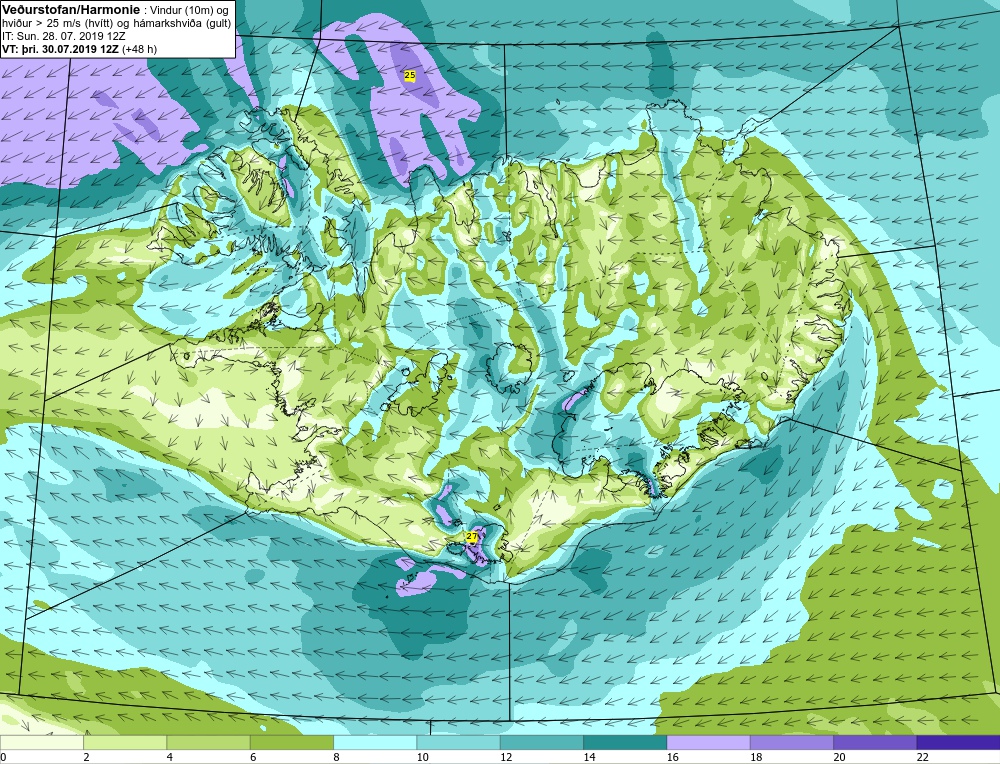Click the legend label 16
1000x764 pixels.
pos(673,757)
